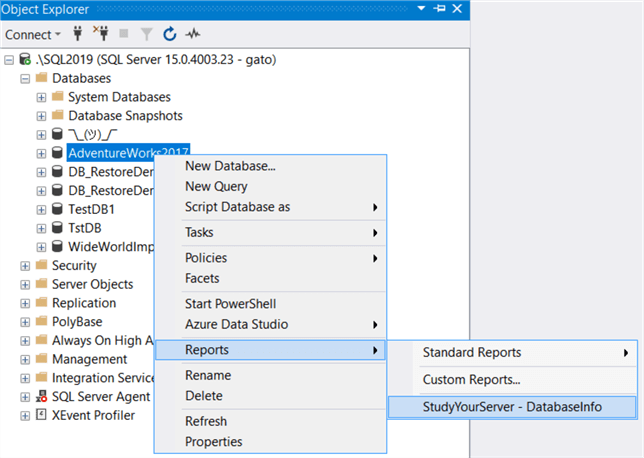Click the Disconnect plug icon
The width and height of the screenshot is (644, 458).
pos(101,33)
